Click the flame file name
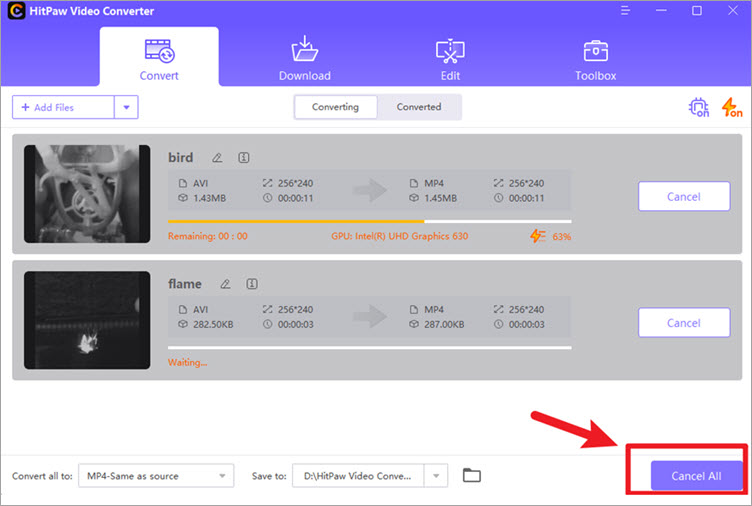Viewport: 752px width, 506px height. (x=185, y=284)
